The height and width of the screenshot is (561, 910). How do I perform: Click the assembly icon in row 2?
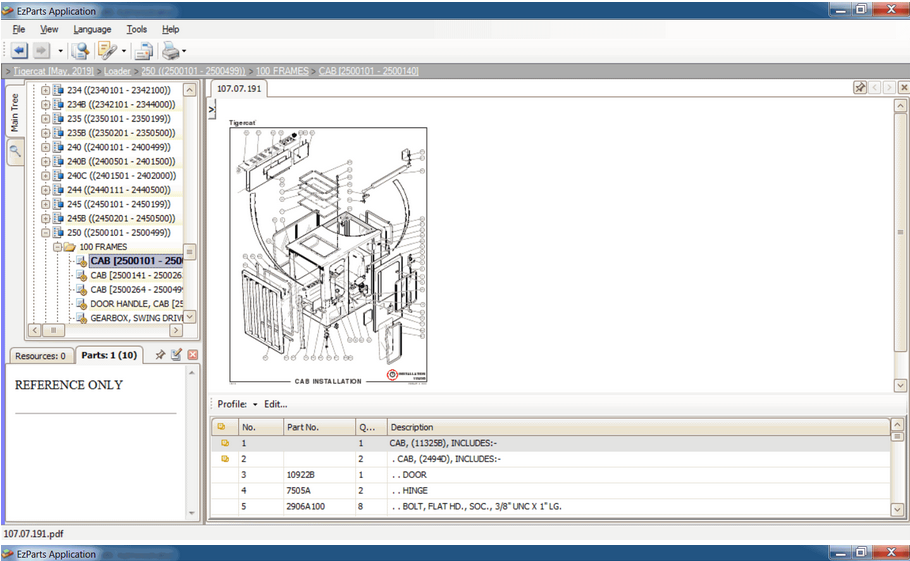click(225, 459)
